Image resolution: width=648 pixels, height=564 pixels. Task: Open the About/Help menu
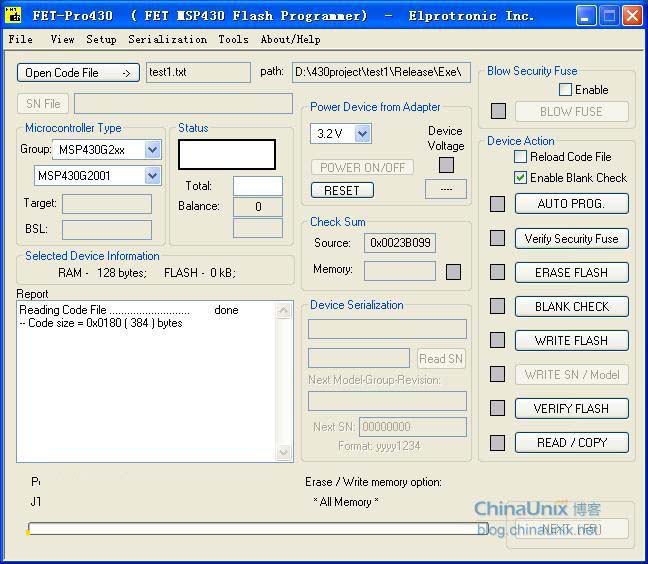click(x=291, y=39)
